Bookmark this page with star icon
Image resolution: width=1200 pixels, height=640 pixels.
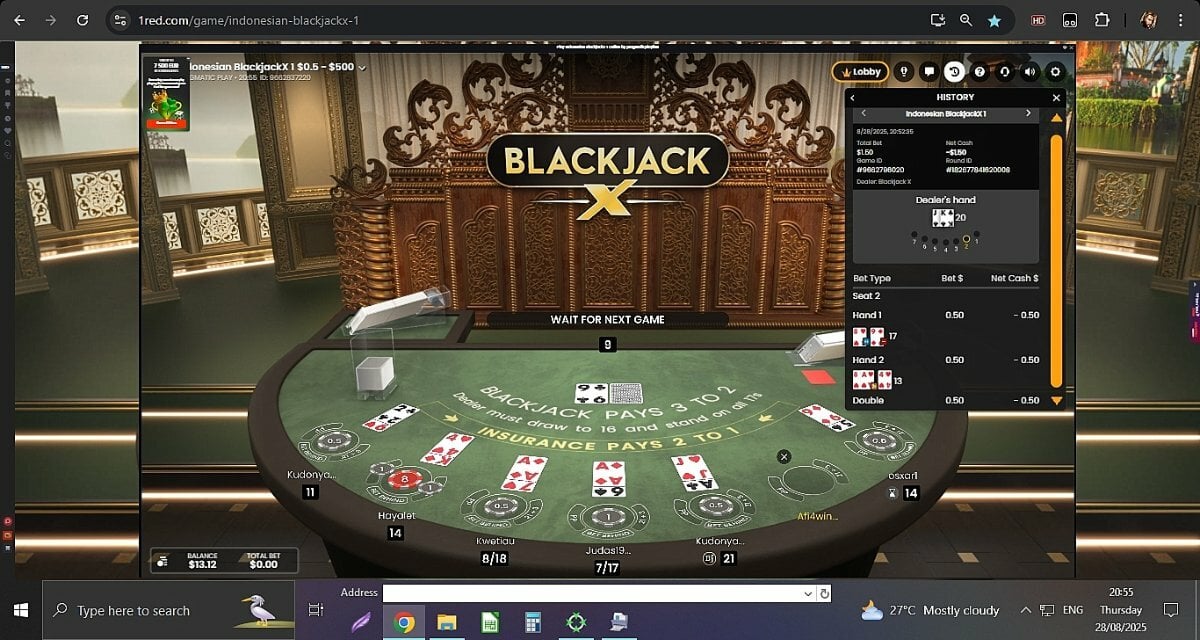pyautogui.click(x=994, y=20)
